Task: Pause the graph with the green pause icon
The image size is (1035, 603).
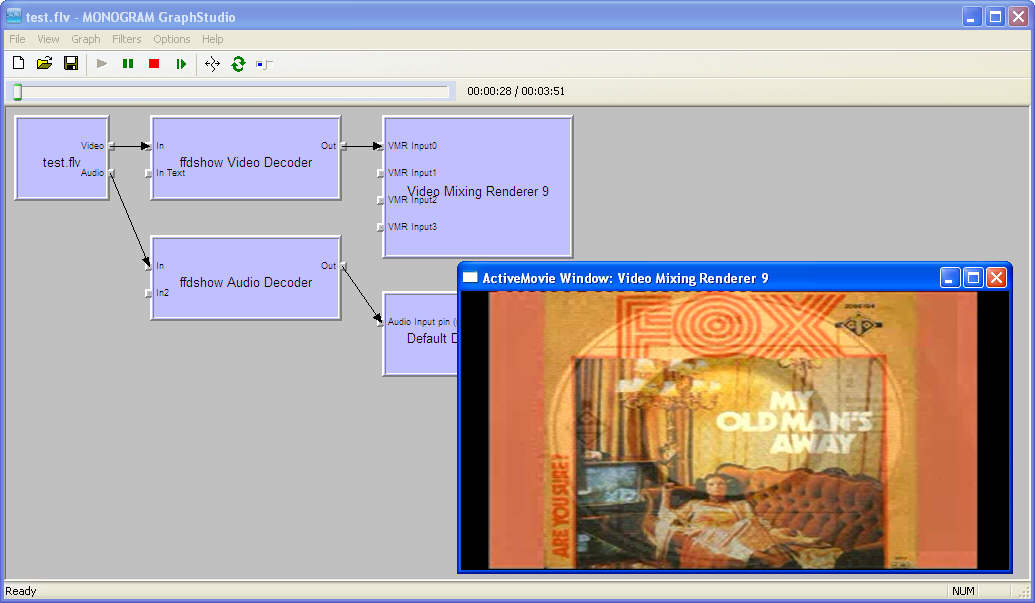Action: [x=128, y=63]
